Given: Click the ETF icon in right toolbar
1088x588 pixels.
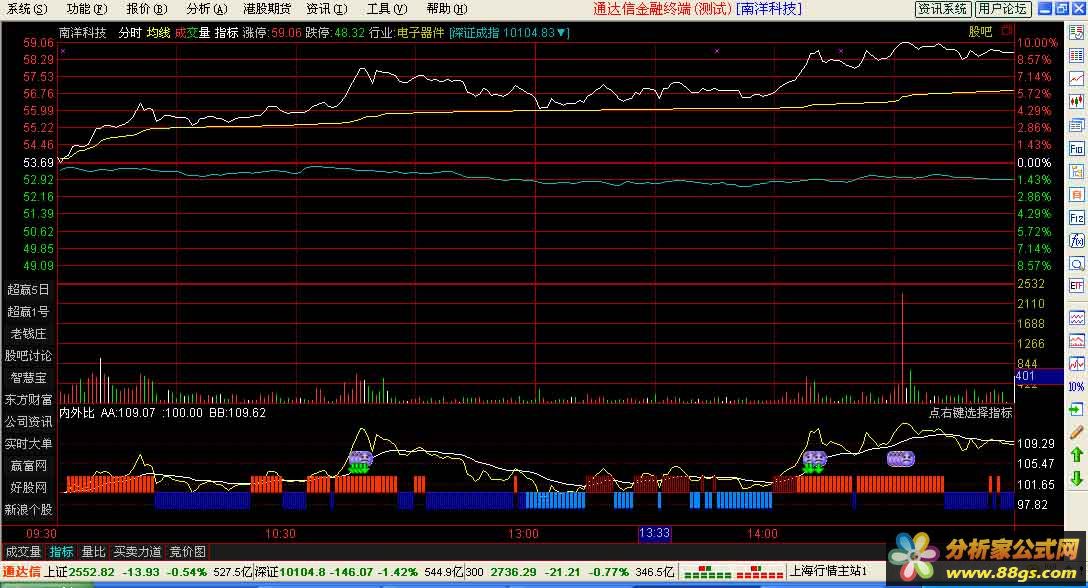Looking at the screenshot, I should point(1076,285).
